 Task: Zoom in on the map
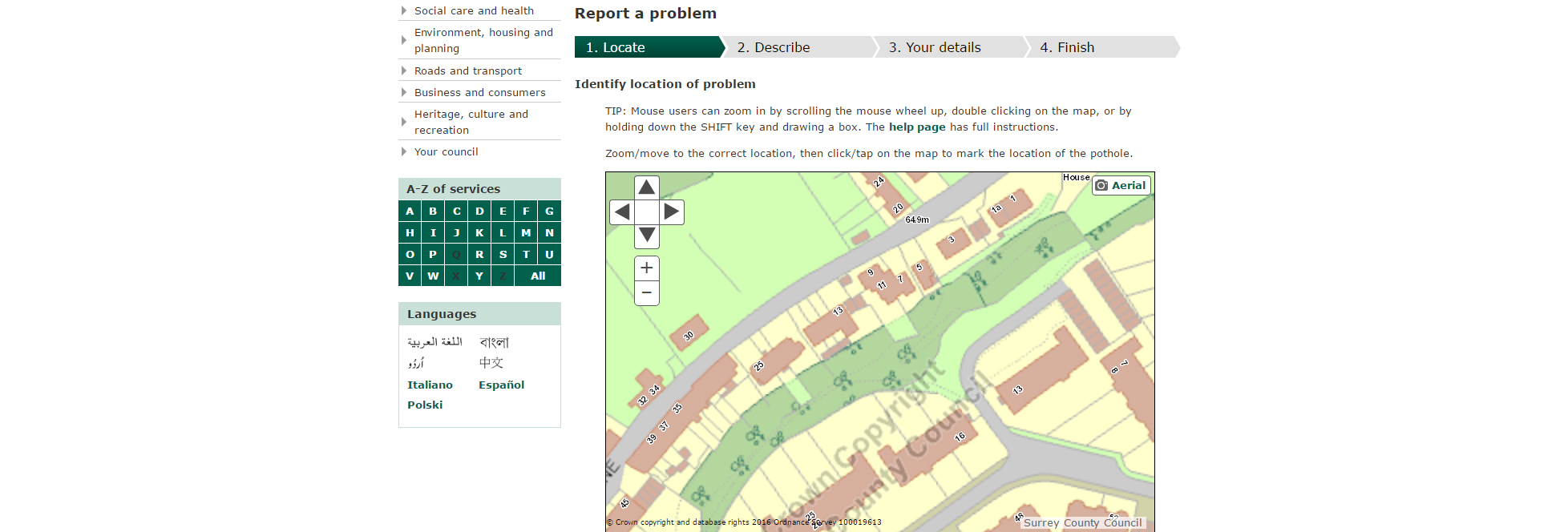click(646, 268)
